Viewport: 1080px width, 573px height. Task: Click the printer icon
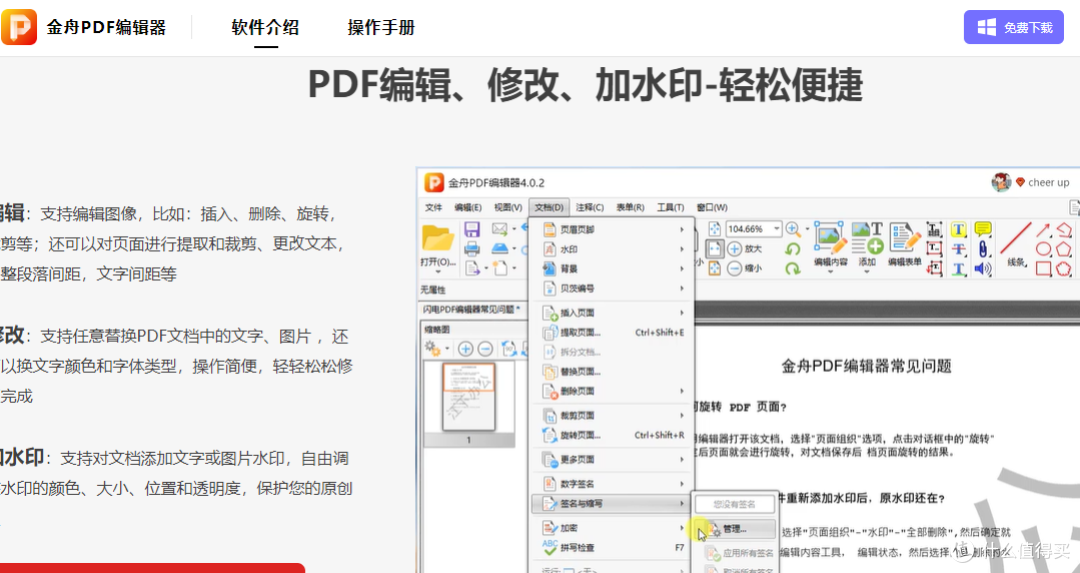(472, 248)
